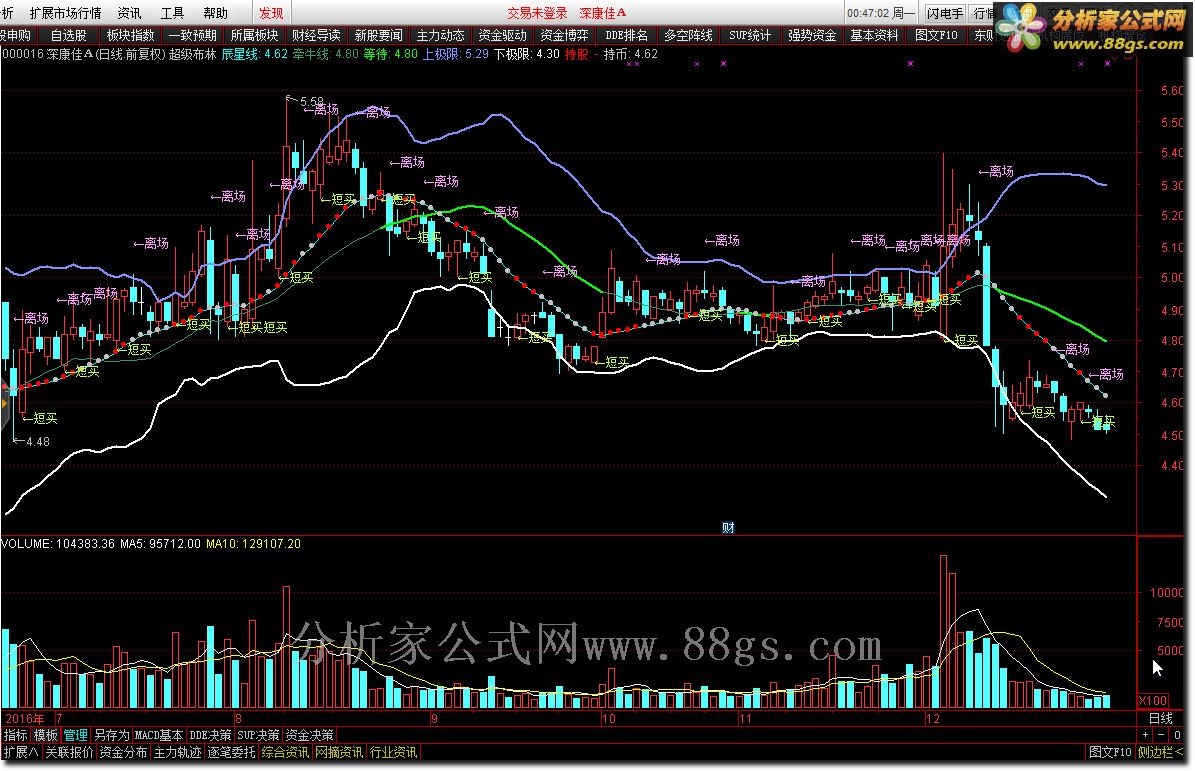Open 所属板块 from the toolbar
The height and width of the screenshot is (771, 1195).
pos(255,35)
